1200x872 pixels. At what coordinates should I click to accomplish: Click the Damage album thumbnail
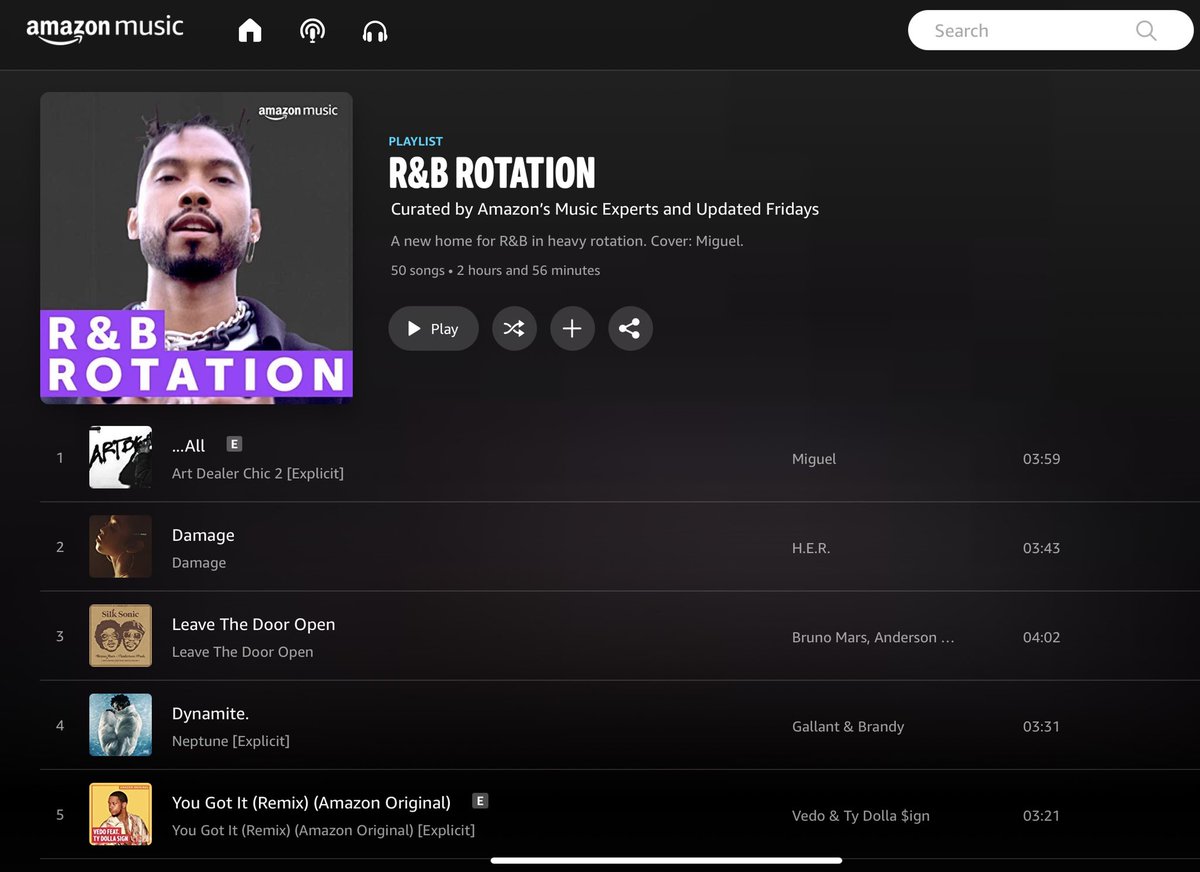(x=120, y=546)
